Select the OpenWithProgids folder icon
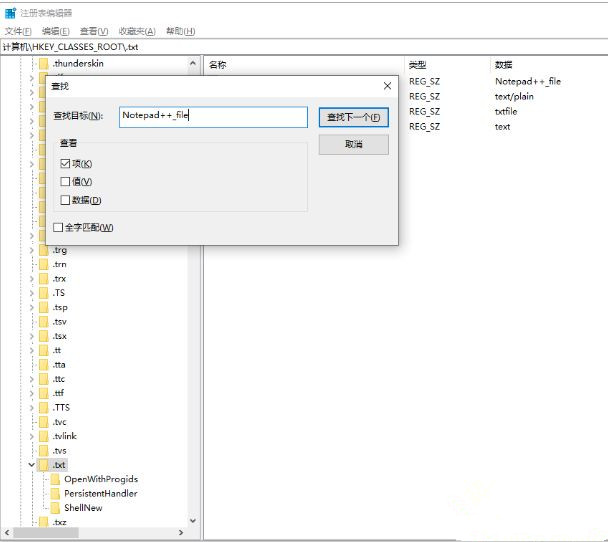Viewport: 608px width, 542px height. [55, 479]
